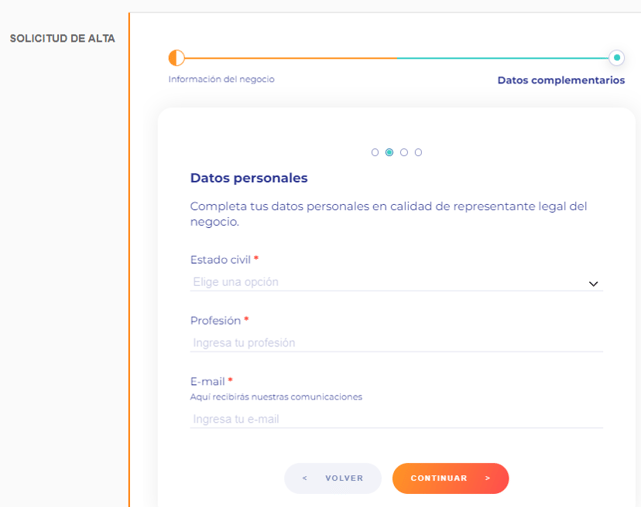
Task: Click the 'Completa tus datos personales' description
Action: [388, 214]
